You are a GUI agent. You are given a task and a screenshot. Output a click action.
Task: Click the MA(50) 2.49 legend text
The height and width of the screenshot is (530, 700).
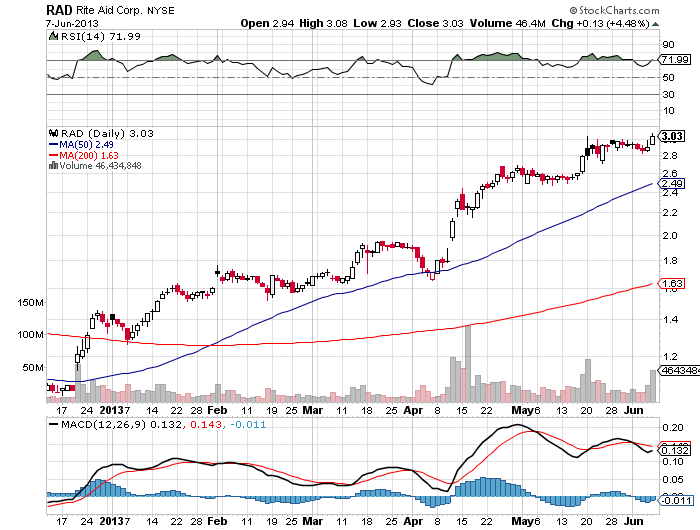point(87,145)
